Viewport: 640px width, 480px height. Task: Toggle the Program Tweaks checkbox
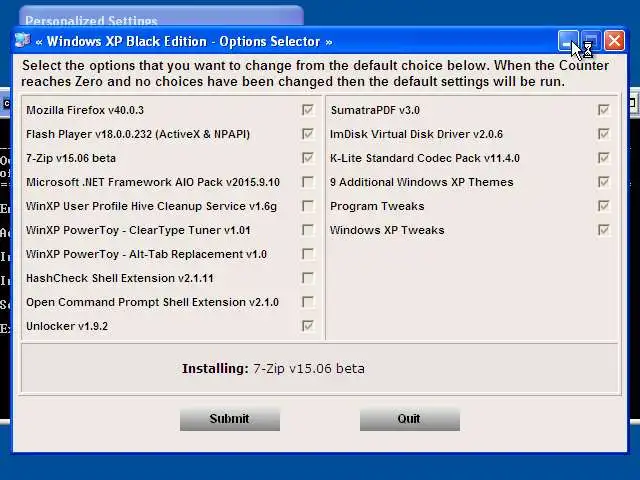pyautogui.click(x=604, y=206)
